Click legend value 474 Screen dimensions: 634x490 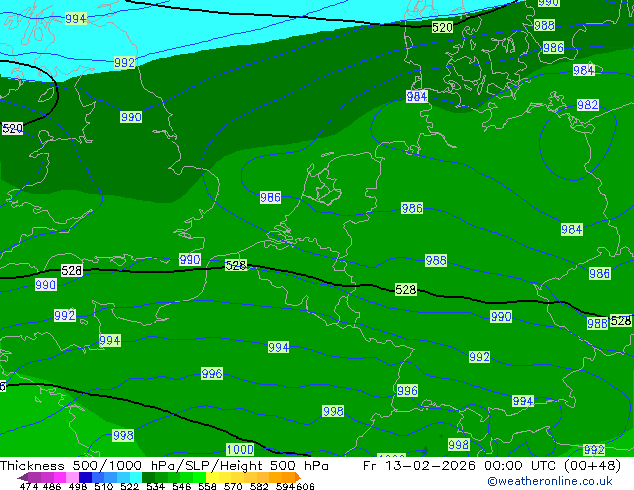[x=29, y=486]
